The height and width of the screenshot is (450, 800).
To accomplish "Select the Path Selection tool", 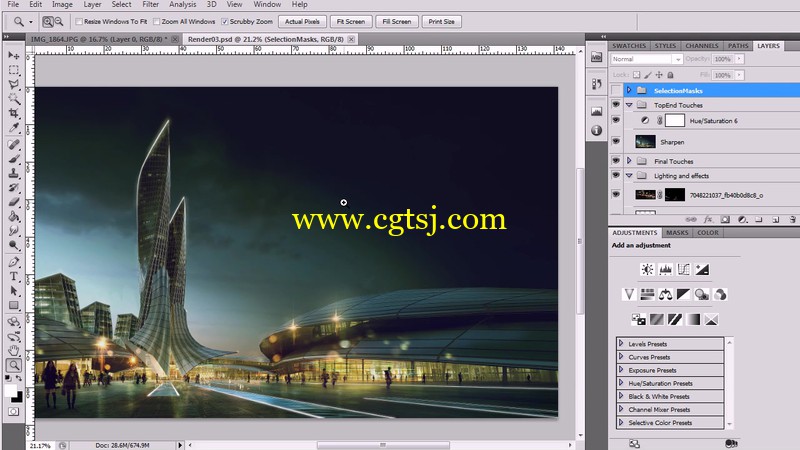I will point(14,291).
